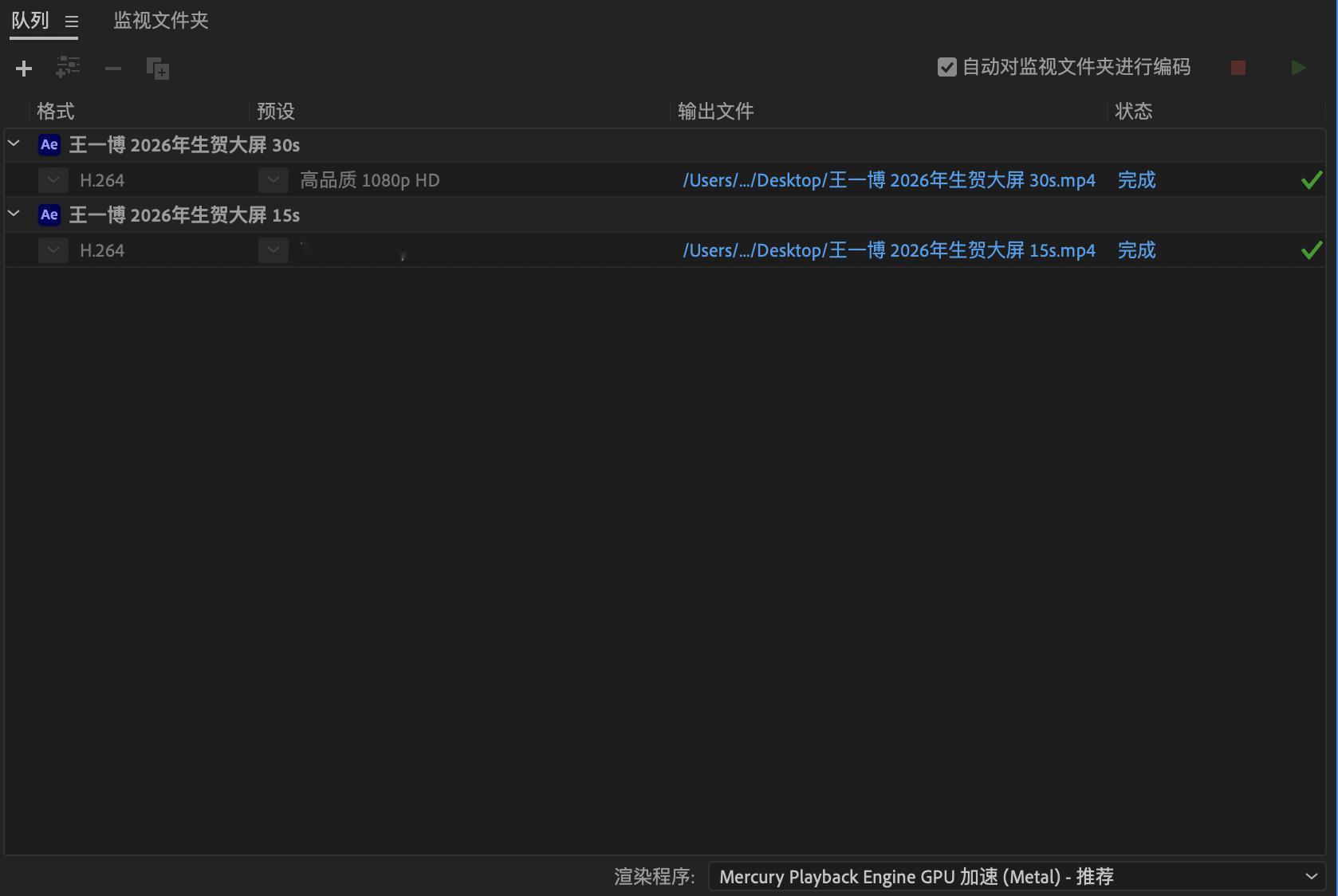Image resolution: width=1338 pixels, height=896 pixels.
Task: Select queue item 王一博 2026年生贺大屏 15s
Action: [184, 215]
